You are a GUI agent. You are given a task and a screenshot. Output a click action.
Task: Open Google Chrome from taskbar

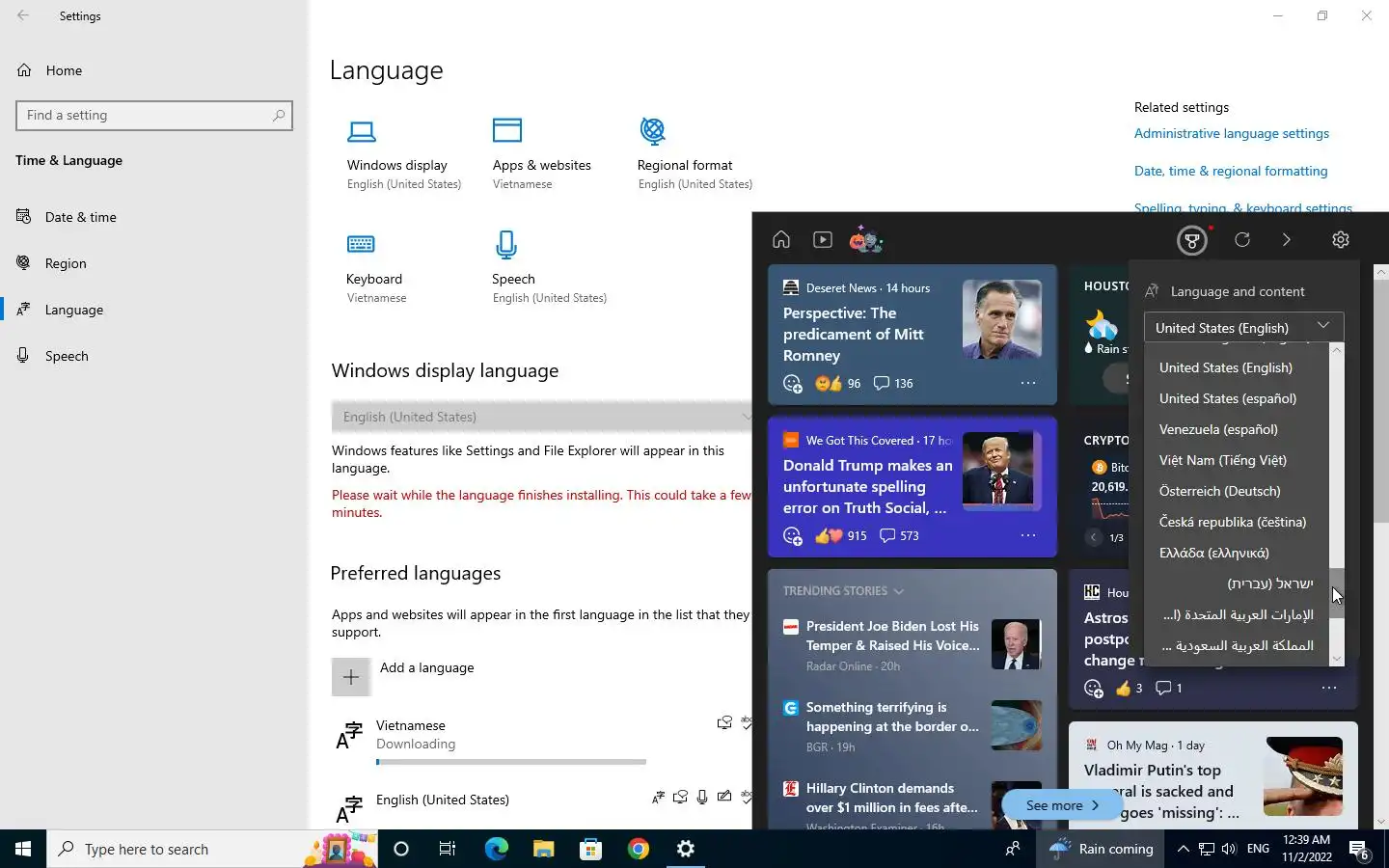pos(638,849)
